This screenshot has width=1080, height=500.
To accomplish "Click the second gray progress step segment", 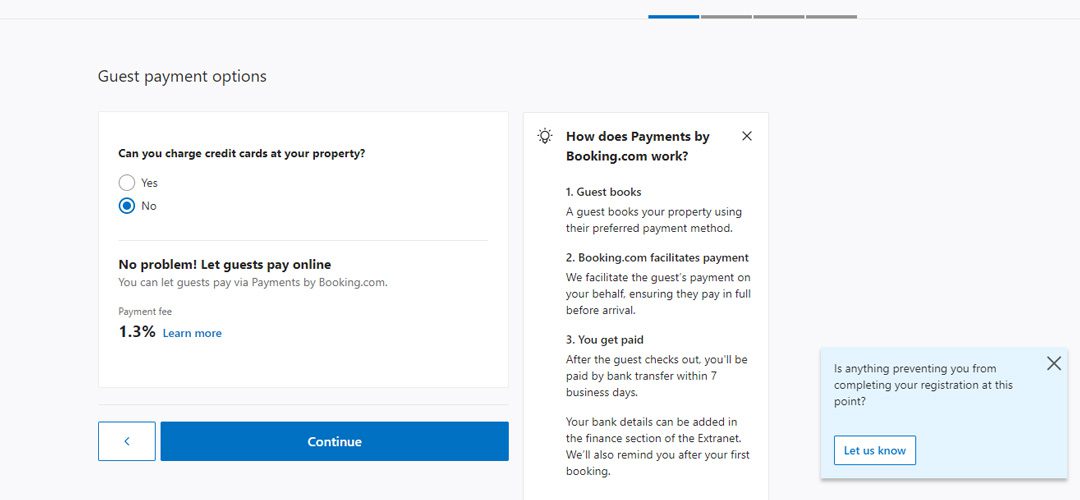I will coord(726,17).
